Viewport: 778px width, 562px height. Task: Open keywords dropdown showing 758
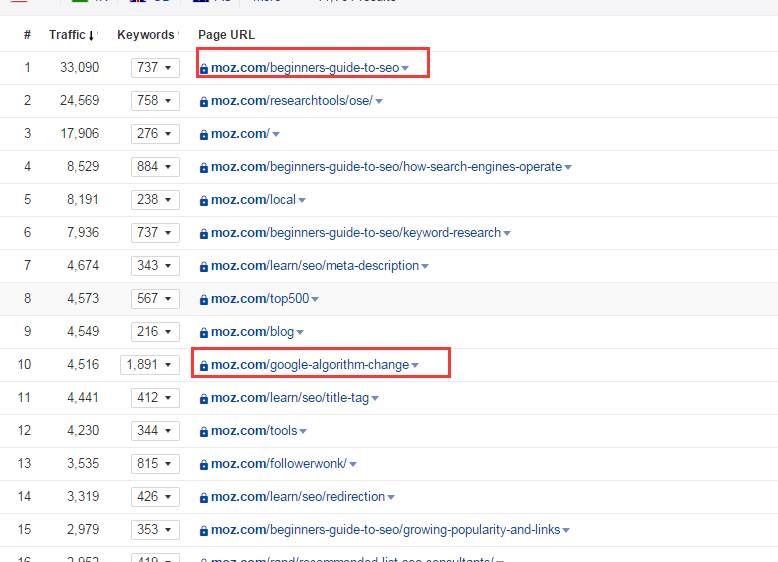click(155, 101)
